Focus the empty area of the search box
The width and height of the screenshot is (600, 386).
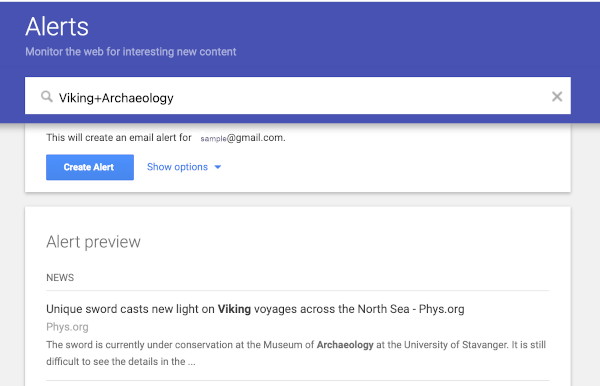point(362,96)
